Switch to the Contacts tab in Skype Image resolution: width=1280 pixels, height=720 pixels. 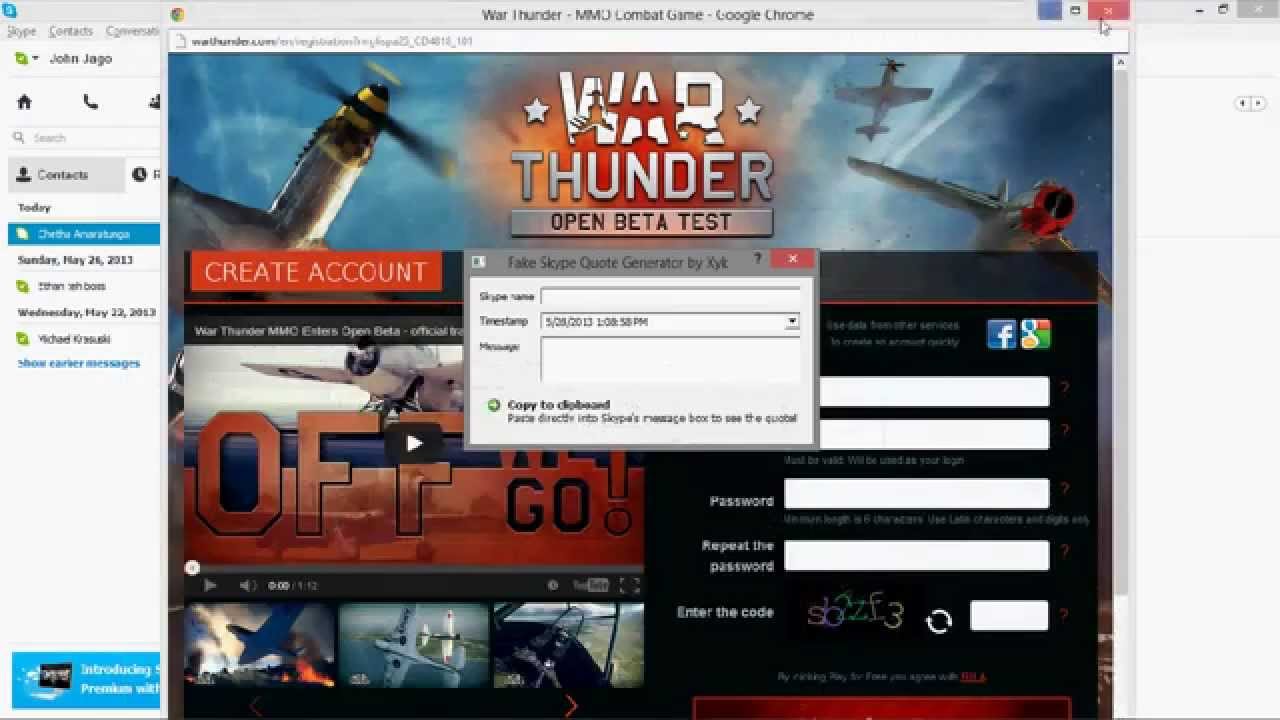(66, 174)
